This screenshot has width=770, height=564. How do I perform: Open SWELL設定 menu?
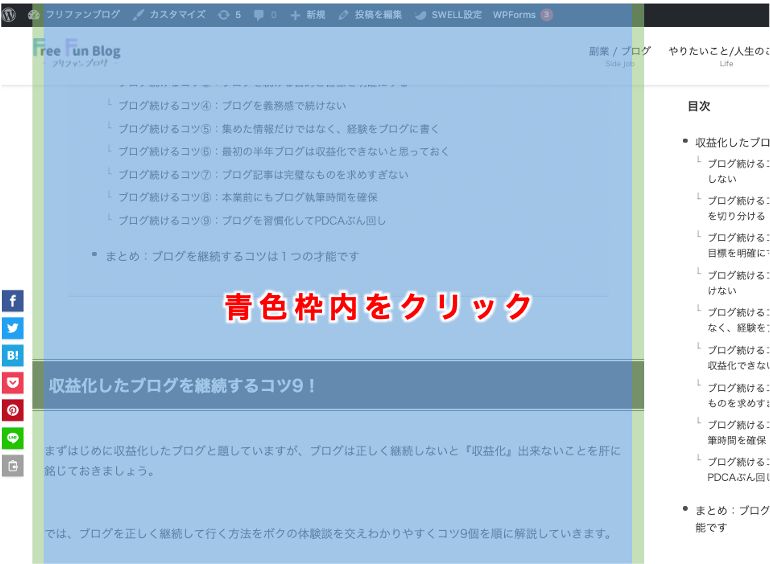point(456,15)
